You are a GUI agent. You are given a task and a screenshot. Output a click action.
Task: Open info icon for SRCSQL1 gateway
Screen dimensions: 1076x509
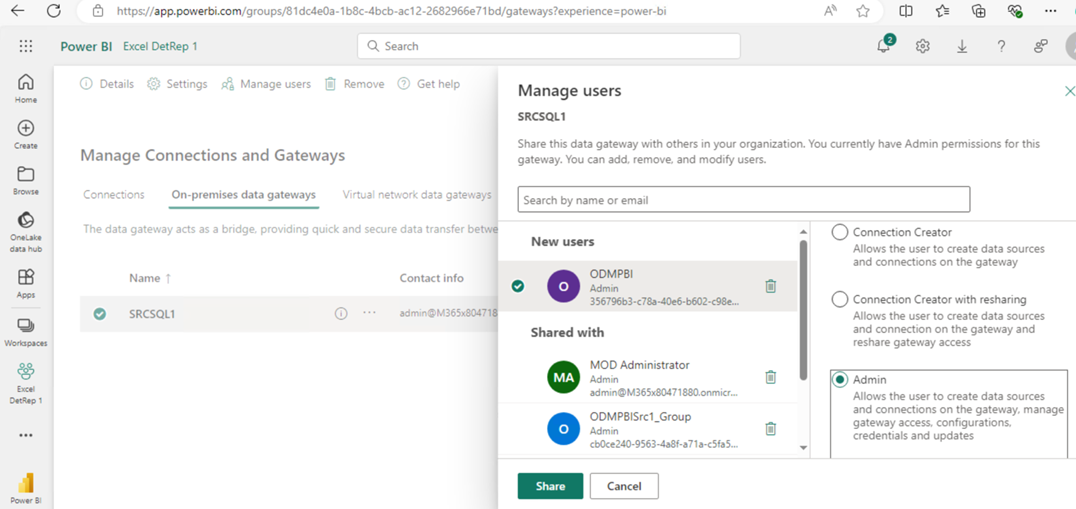tap(341, 313)
